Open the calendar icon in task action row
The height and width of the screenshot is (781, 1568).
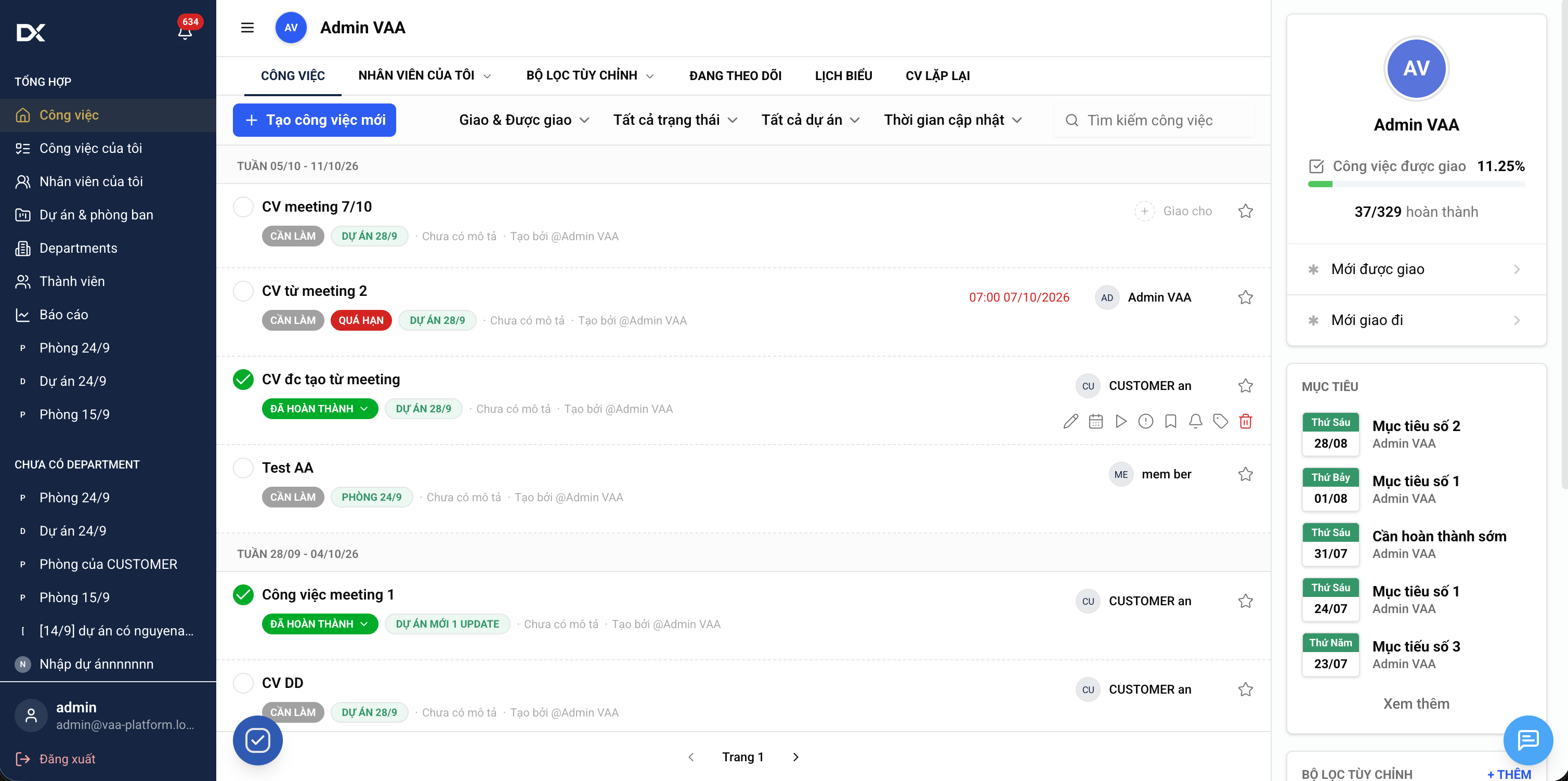point(1095,421)
